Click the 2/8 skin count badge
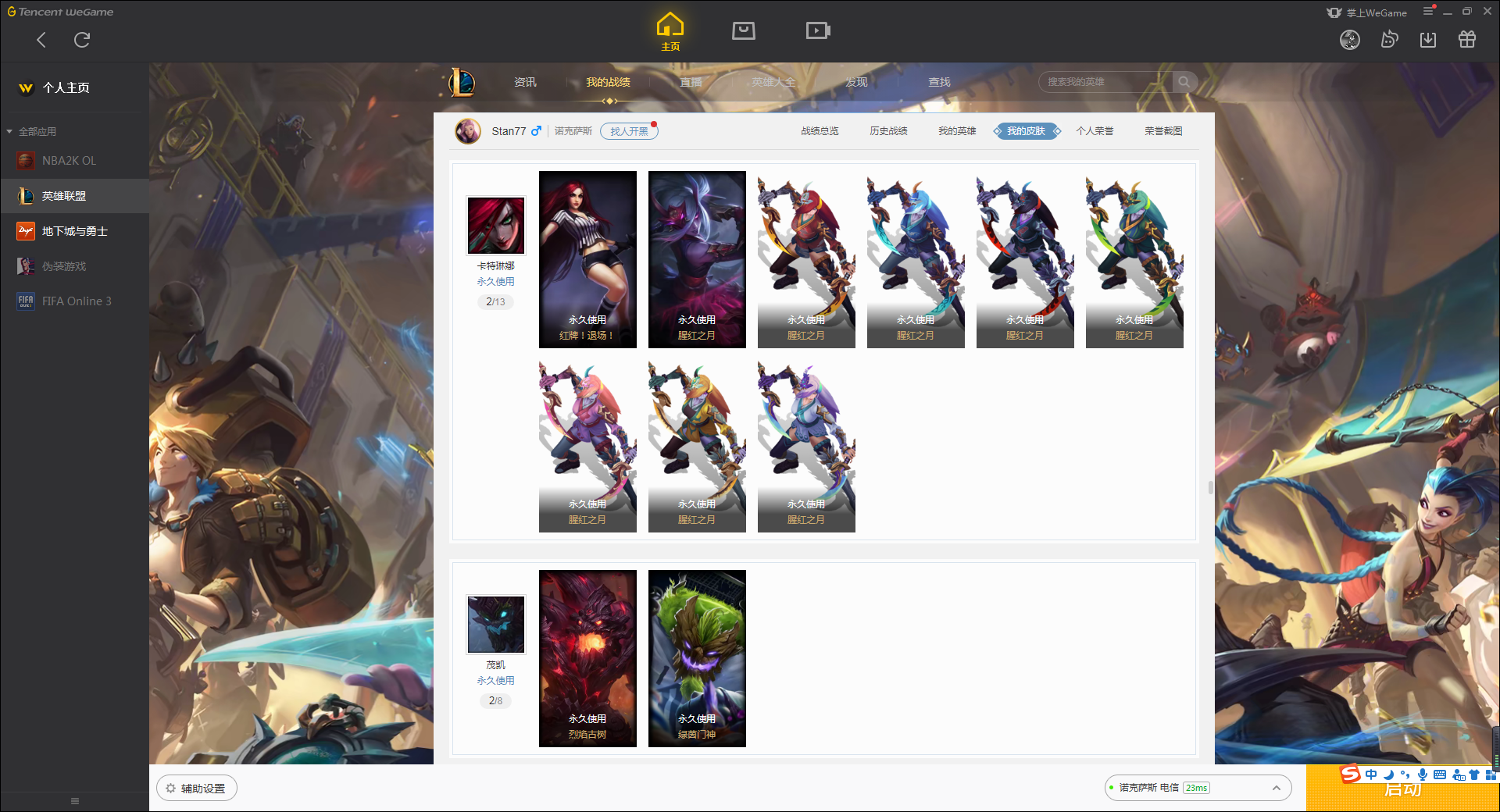The width and height of the screenshot is (1500, 812). (495, 700)
